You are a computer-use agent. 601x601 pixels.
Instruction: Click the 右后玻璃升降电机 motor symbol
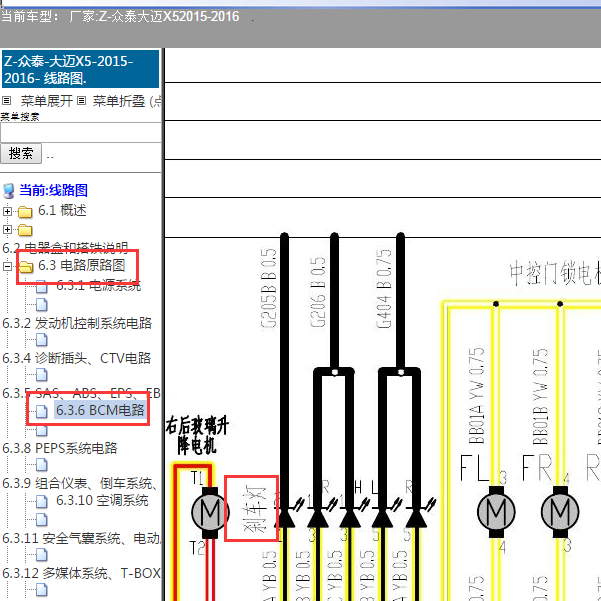pos(210,512)
